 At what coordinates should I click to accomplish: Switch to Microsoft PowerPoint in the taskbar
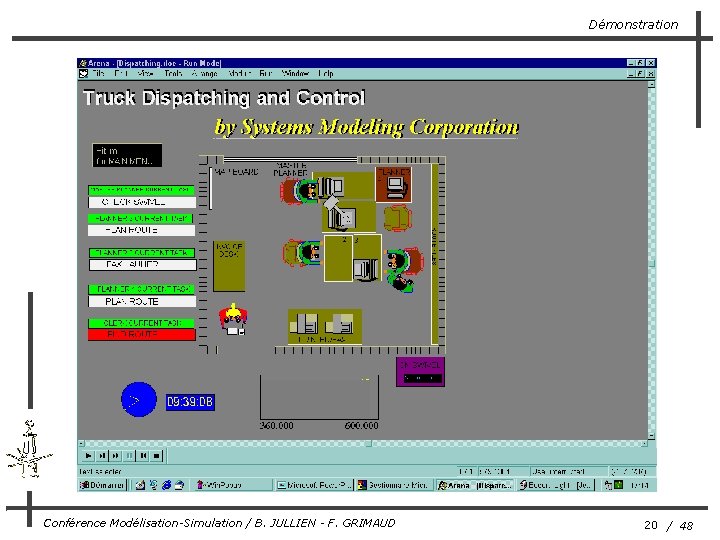tap(314, 485)
